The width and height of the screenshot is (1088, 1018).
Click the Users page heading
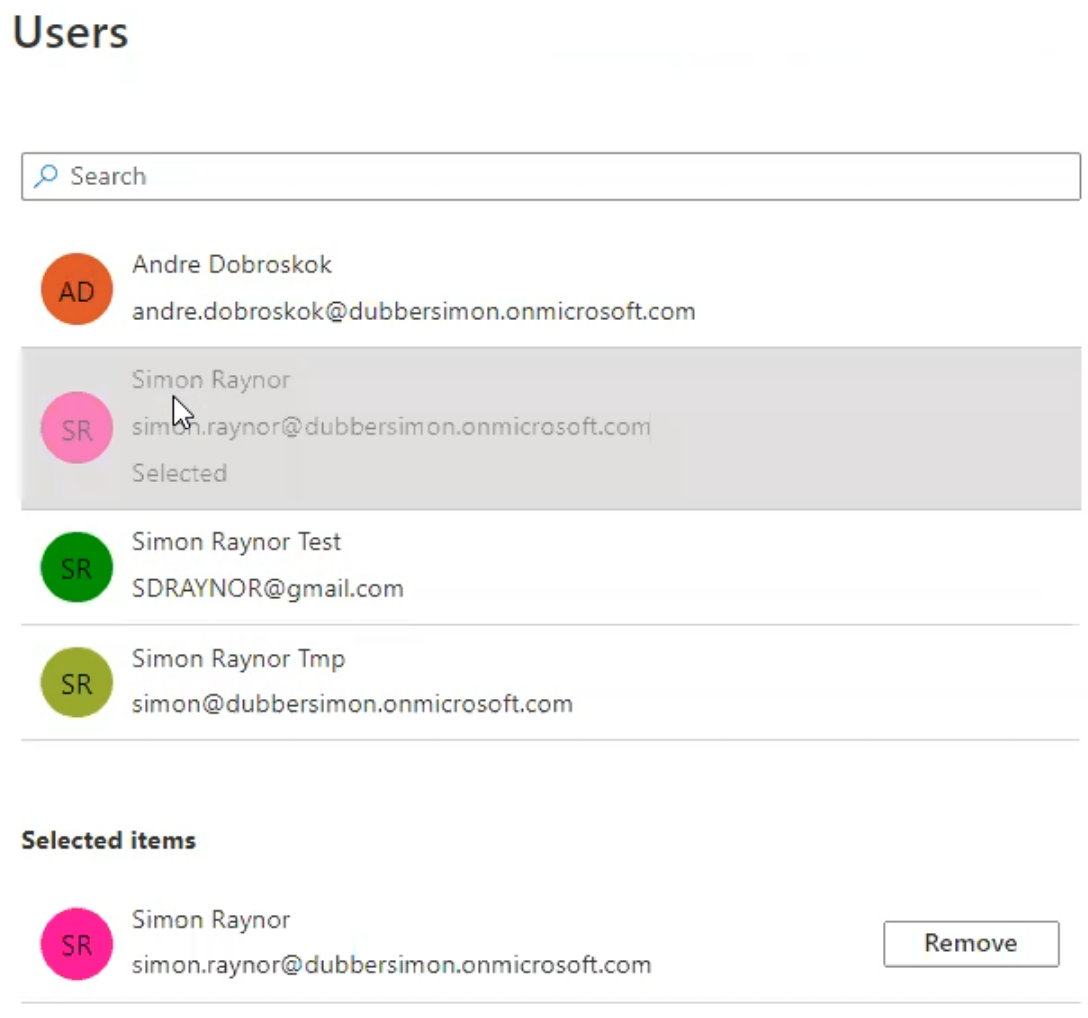(x=70, y=33)
